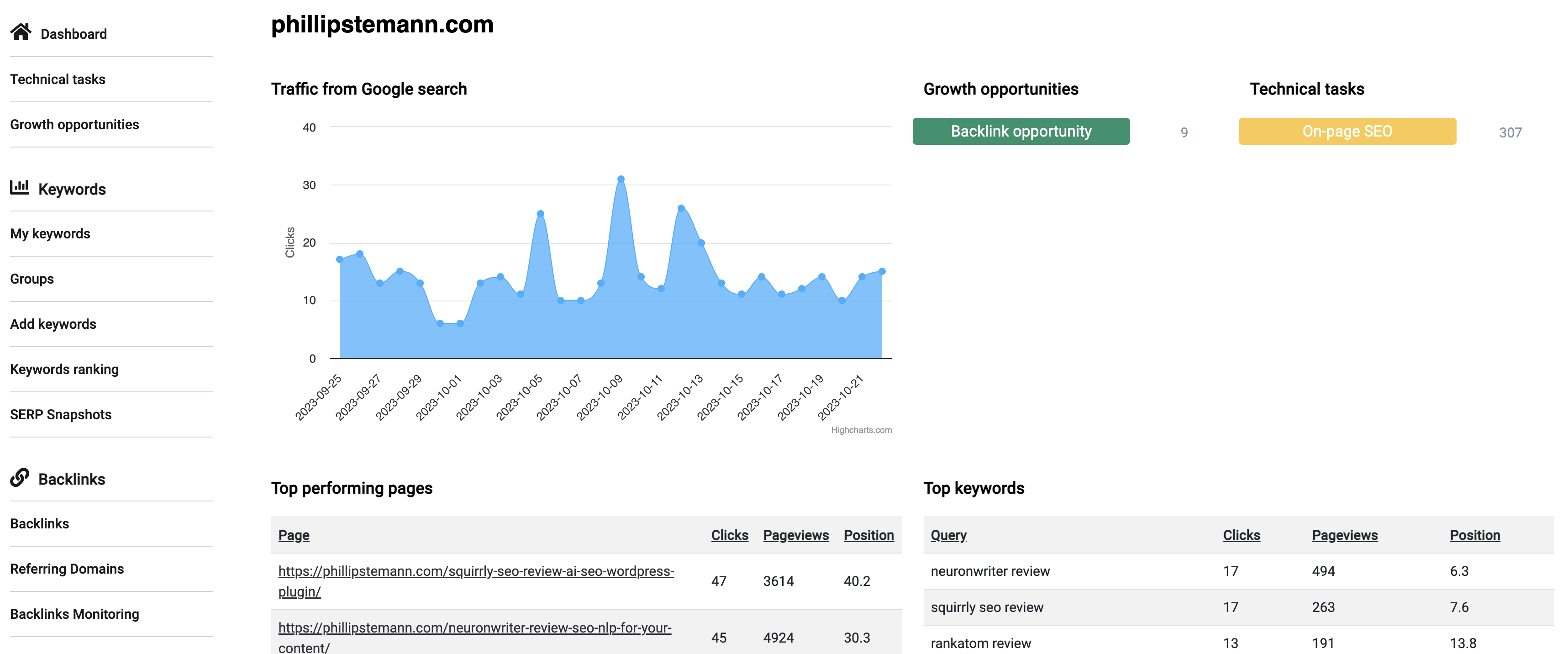Click the last data point on the chart

(x=881, y=271)
